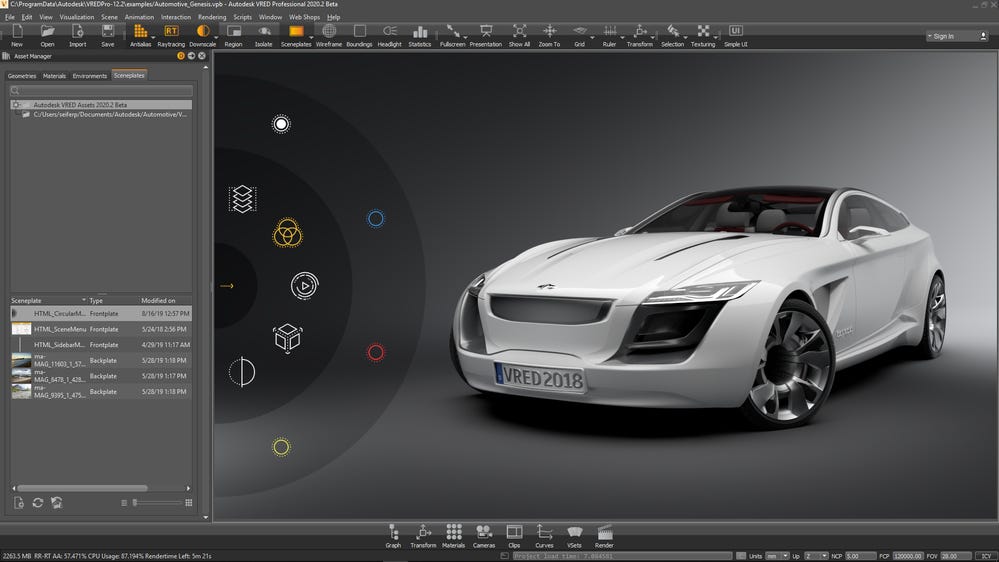Open the bottom Transform module
The image size is (999, 562).
pyautogui.click(x=423, y=536)
